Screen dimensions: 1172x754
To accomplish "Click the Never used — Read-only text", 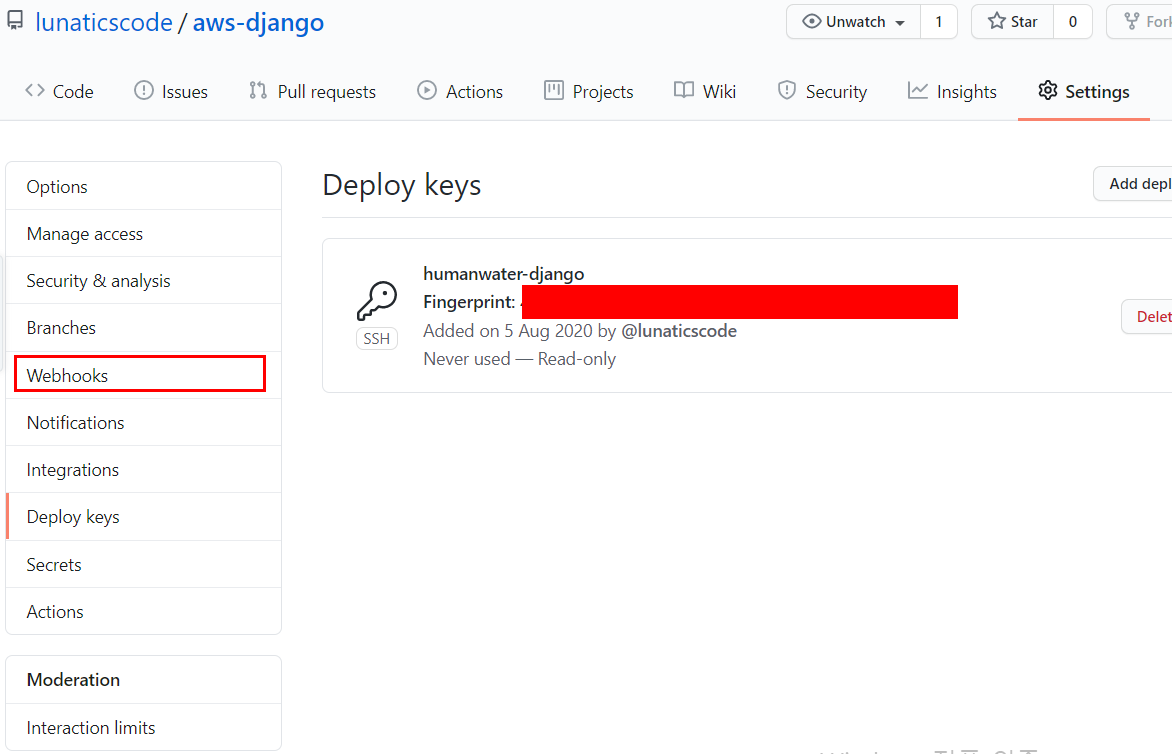I will pyautogui.click(x=519, y=359).
